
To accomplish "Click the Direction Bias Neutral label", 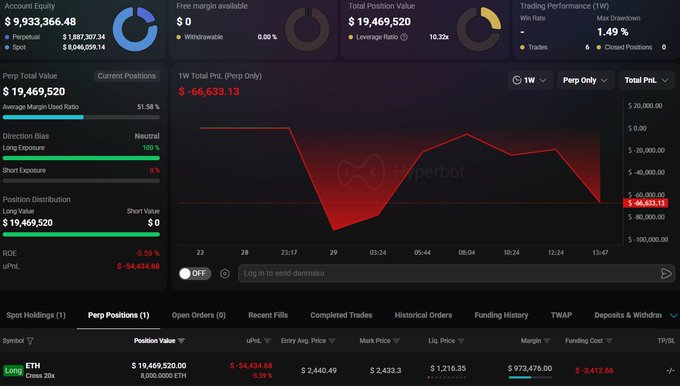I will pyautogui.click(x=147, y=136).
